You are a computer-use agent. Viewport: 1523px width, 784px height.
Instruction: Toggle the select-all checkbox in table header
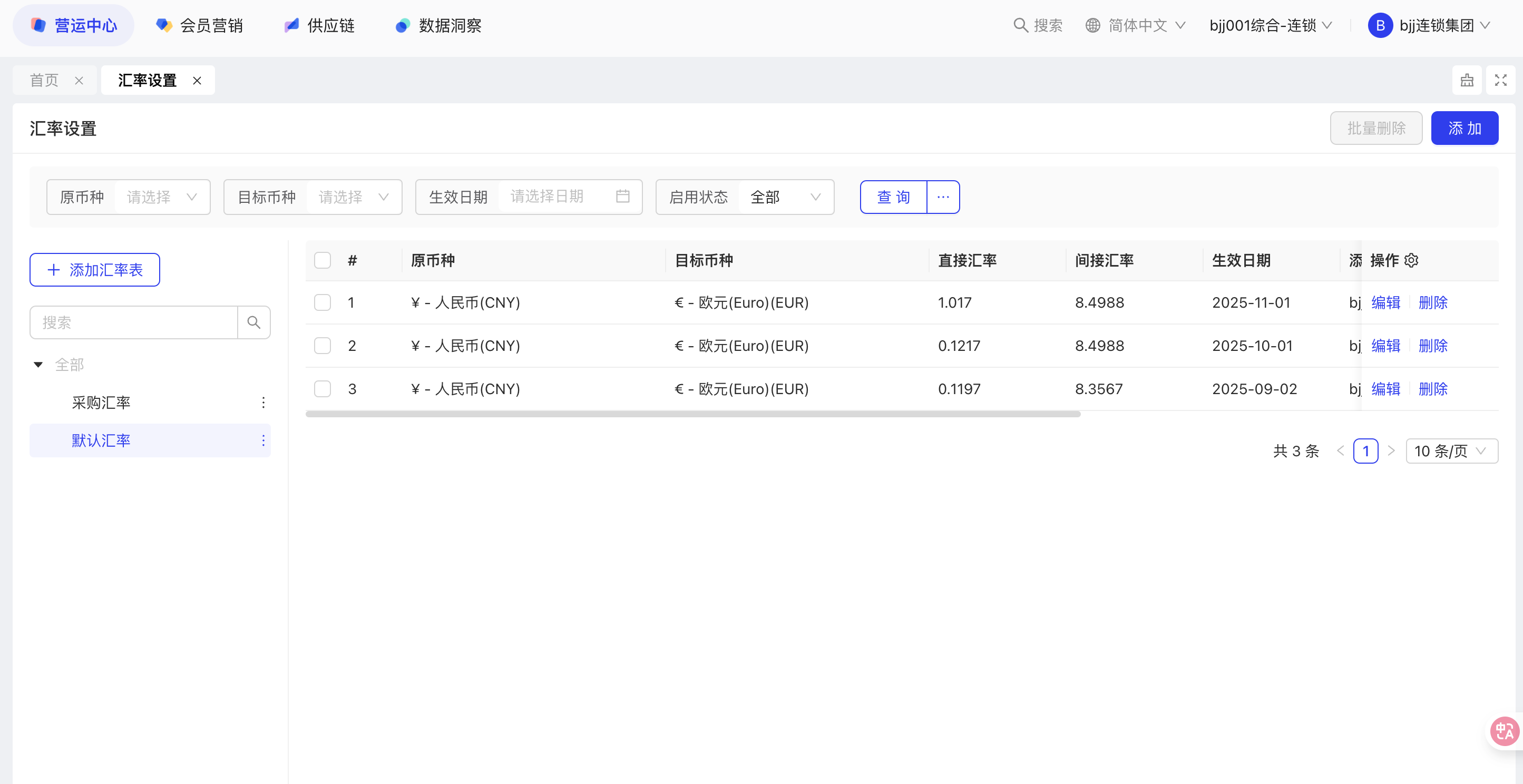322,260
